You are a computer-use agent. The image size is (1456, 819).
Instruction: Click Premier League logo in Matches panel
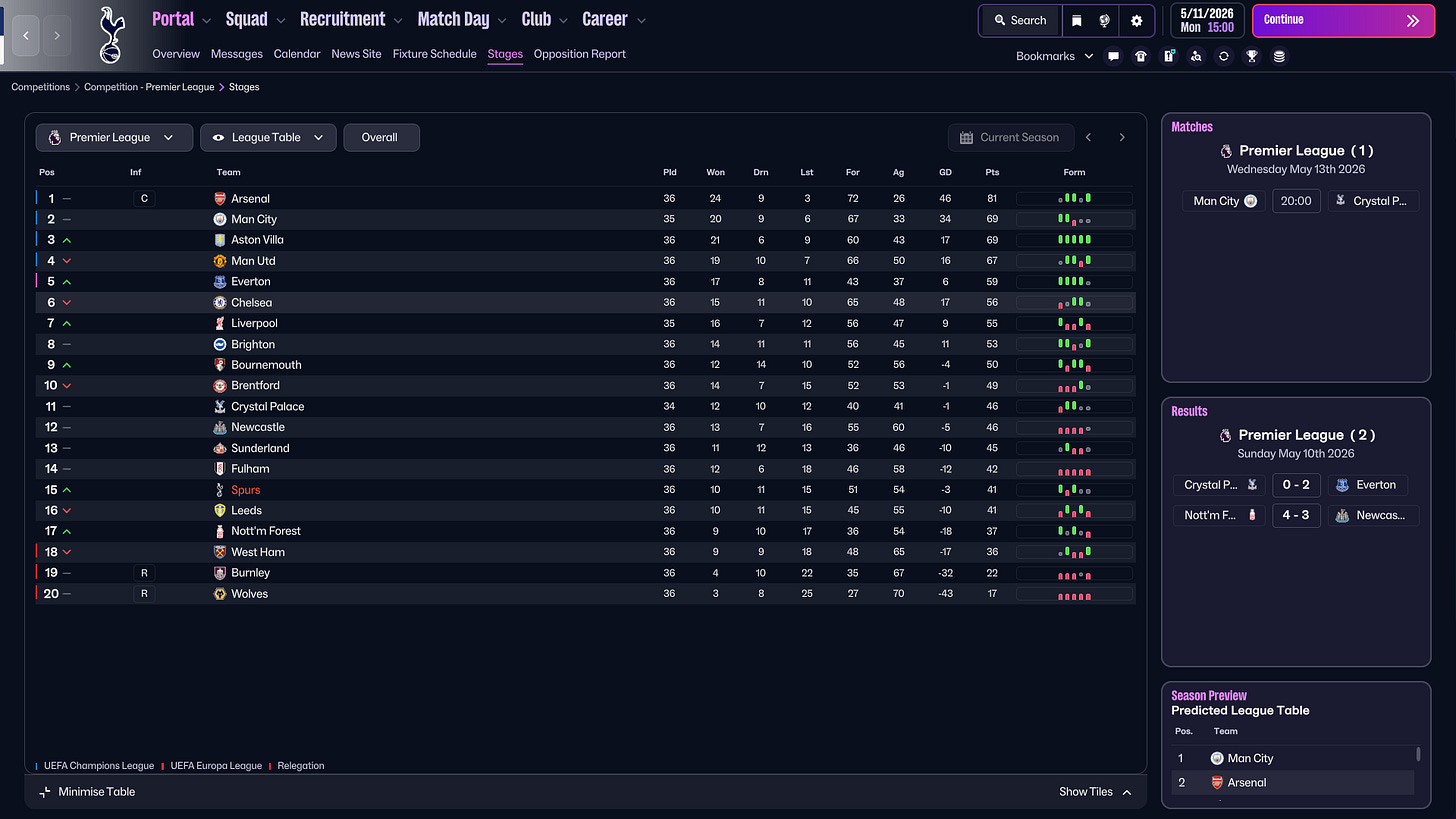click(1226, 151)
